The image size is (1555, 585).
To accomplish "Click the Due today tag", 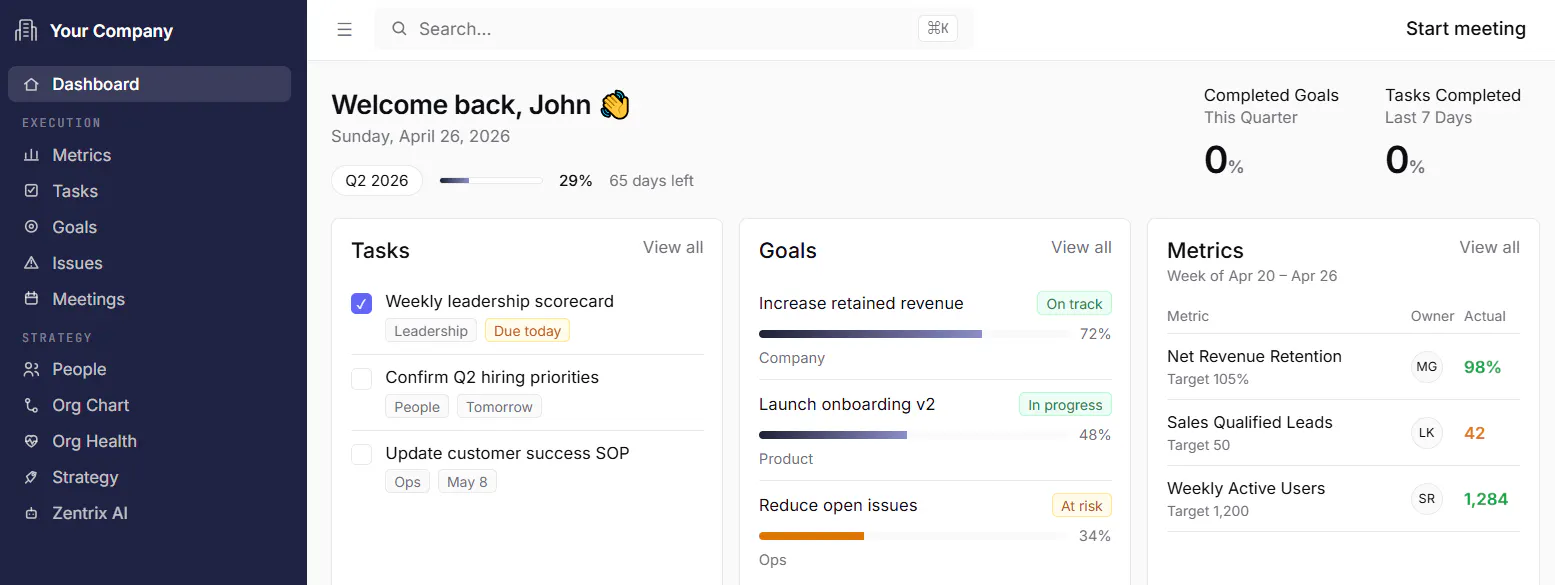I will (527, 331).
